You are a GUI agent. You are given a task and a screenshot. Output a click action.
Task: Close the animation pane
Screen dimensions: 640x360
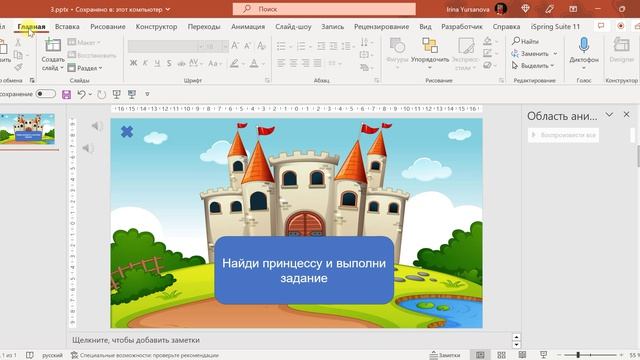point(627,115)
